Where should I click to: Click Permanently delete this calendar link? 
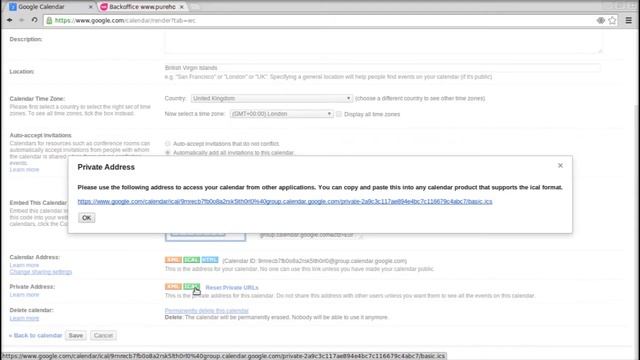click(x=207, y=311)
